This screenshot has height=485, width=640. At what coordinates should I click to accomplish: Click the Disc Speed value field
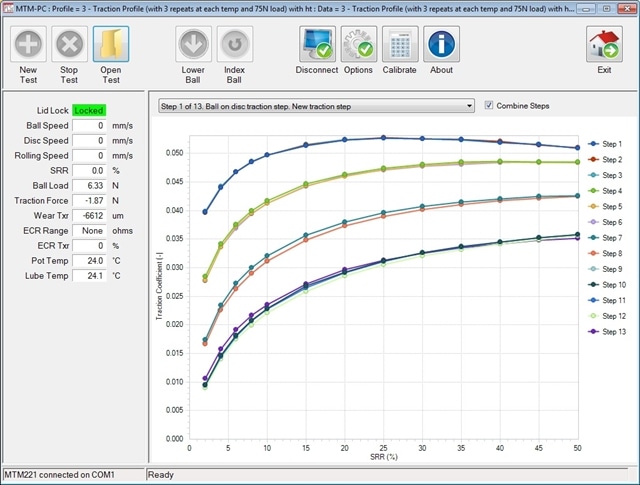[89, 140]
